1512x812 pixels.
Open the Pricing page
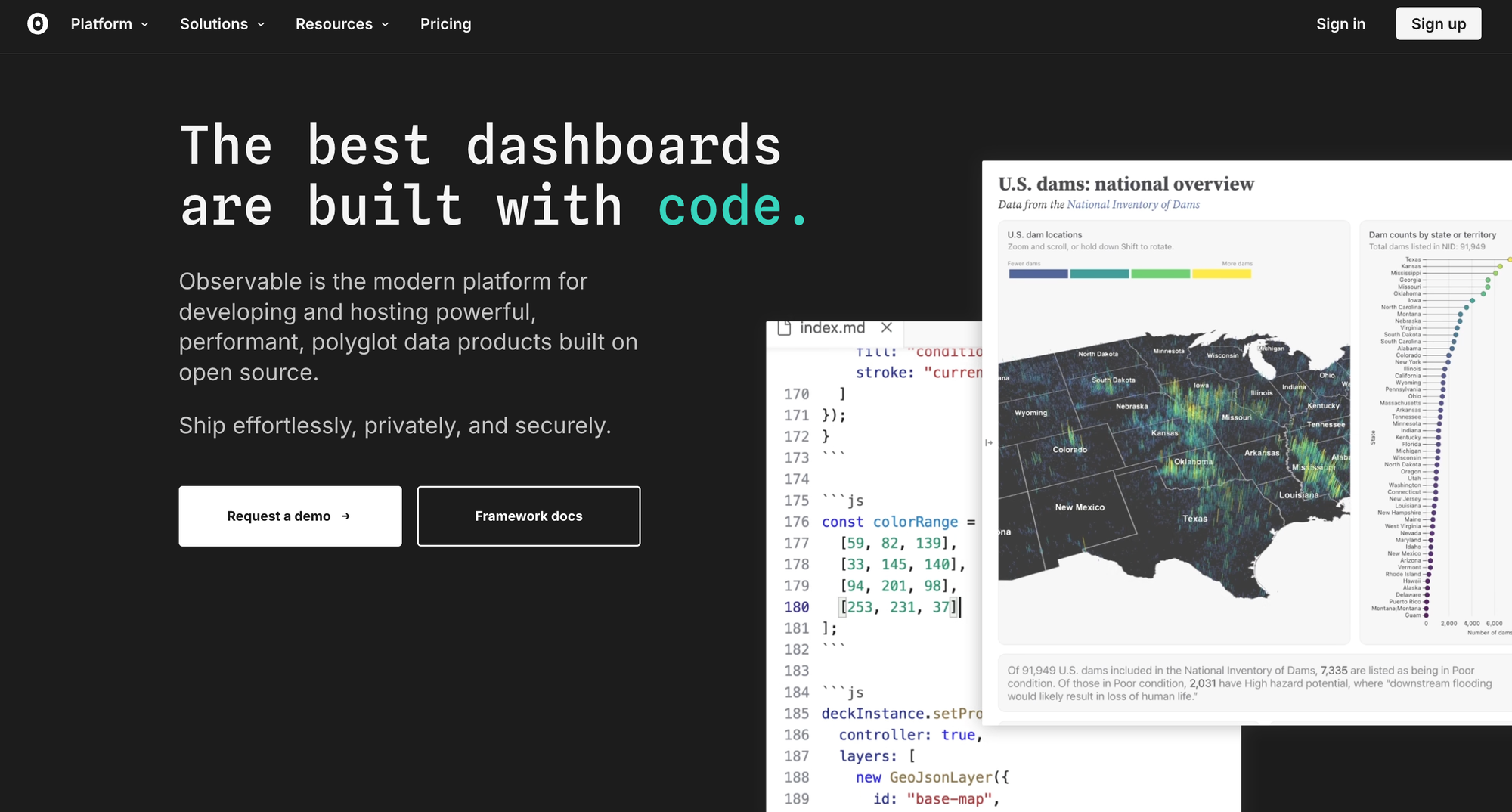[445, 24]
